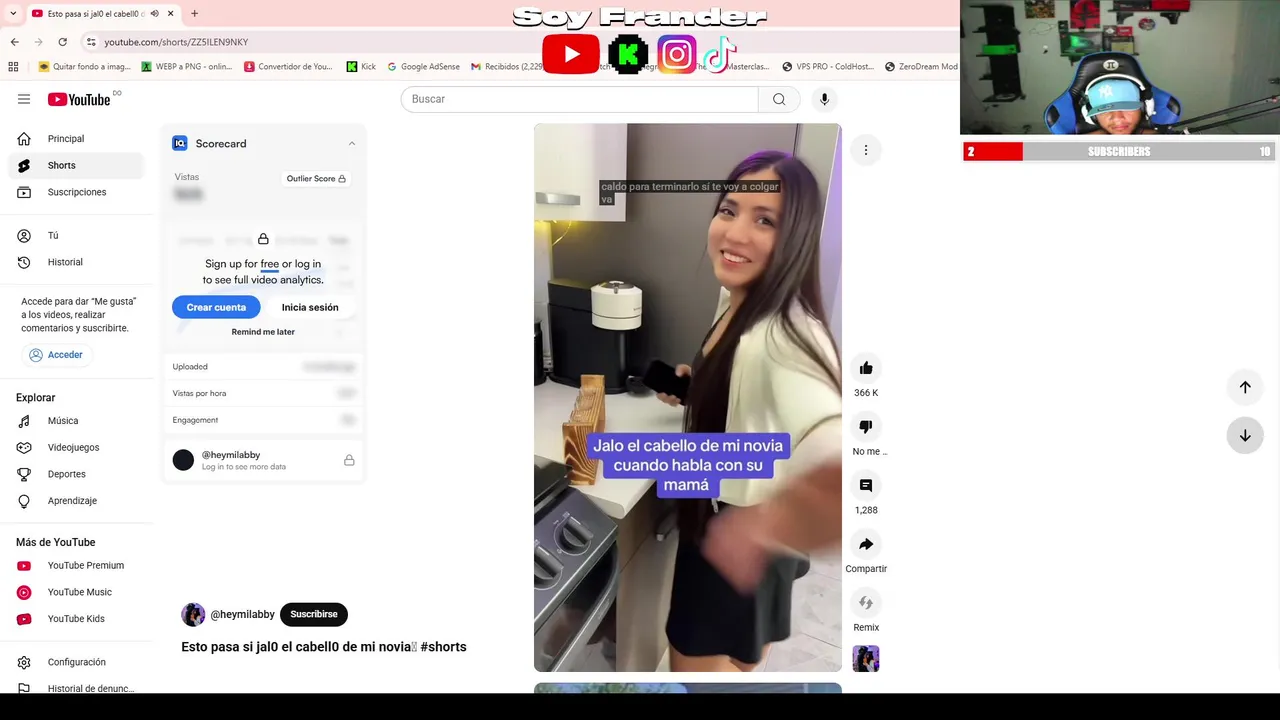
Task: Open the Convertidor de You... bookmark
Action: tap(288, 67)
